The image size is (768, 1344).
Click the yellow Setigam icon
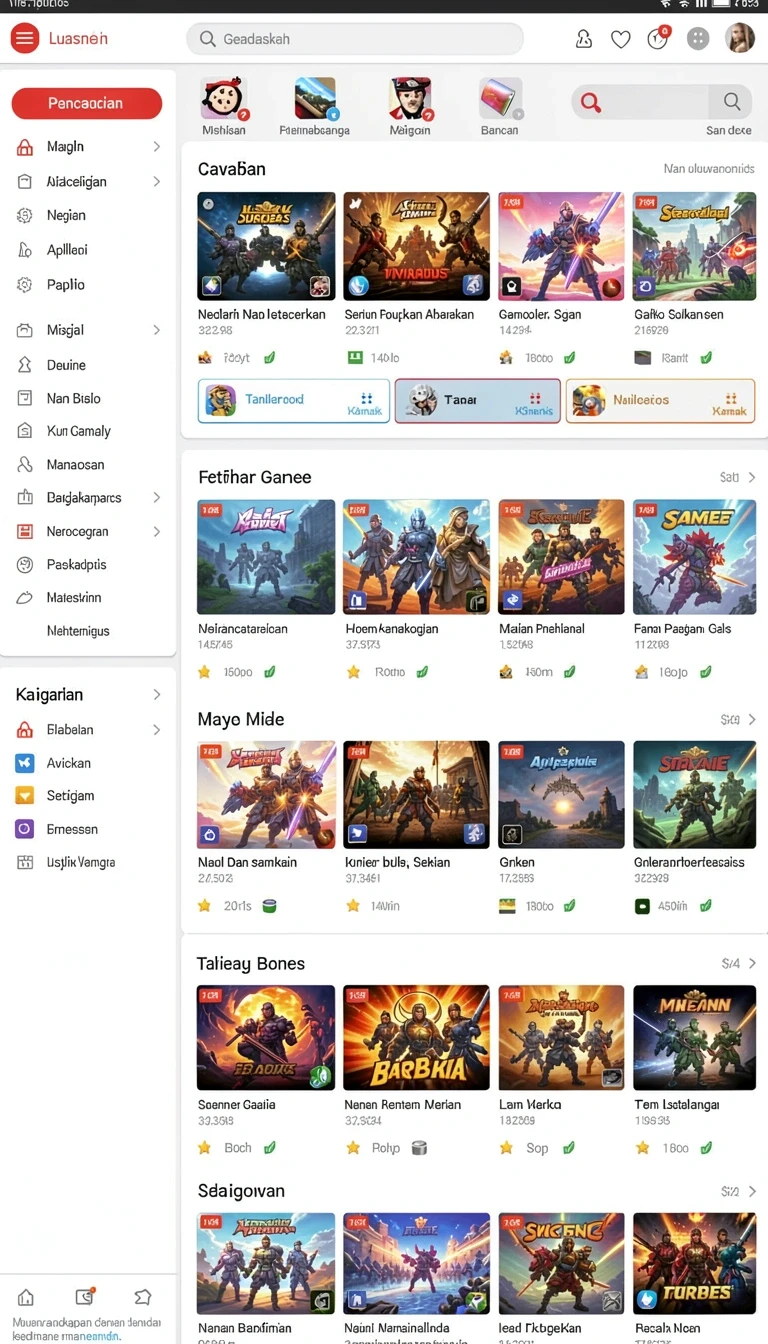[25, 796]
